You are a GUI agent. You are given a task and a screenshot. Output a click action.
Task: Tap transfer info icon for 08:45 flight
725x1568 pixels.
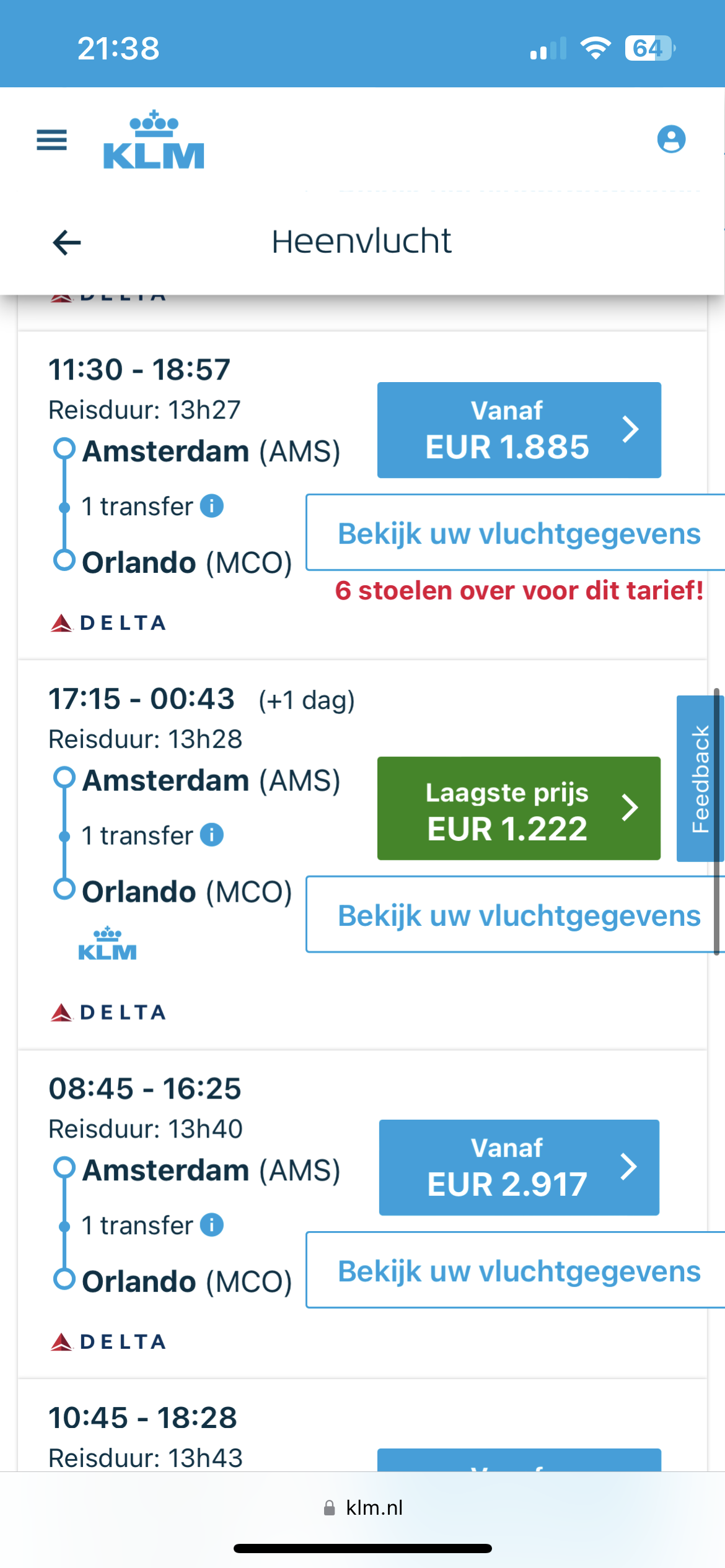click(x=212, y=1225)
